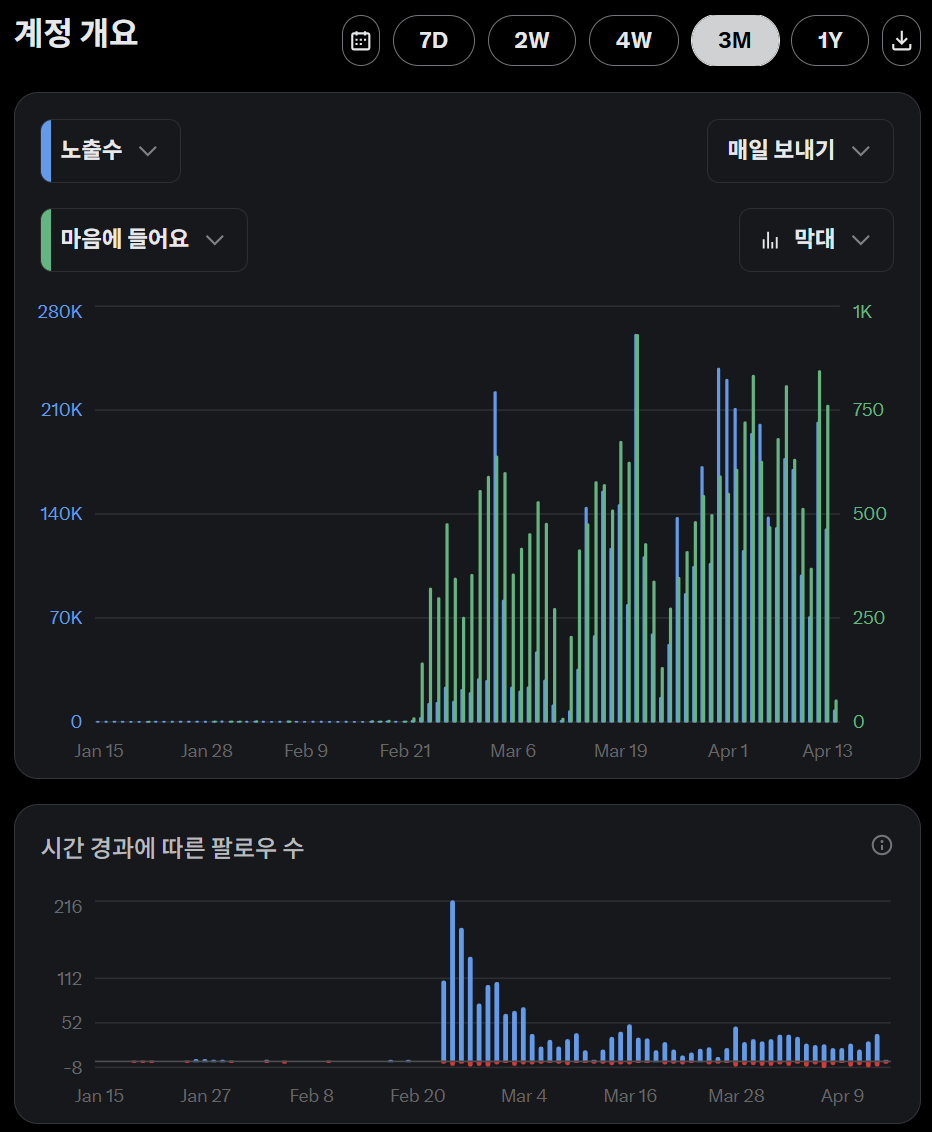This screenshot has width=932, height=1132.
Task: Click the tallest follows bar at 216
Action: 453,981
